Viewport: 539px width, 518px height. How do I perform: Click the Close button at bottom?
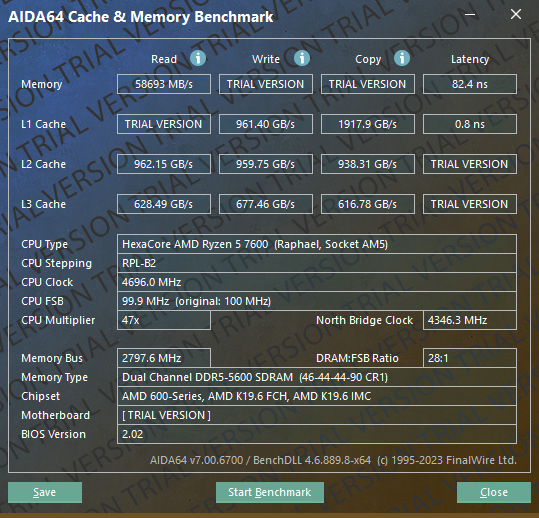tap(494, 492)
